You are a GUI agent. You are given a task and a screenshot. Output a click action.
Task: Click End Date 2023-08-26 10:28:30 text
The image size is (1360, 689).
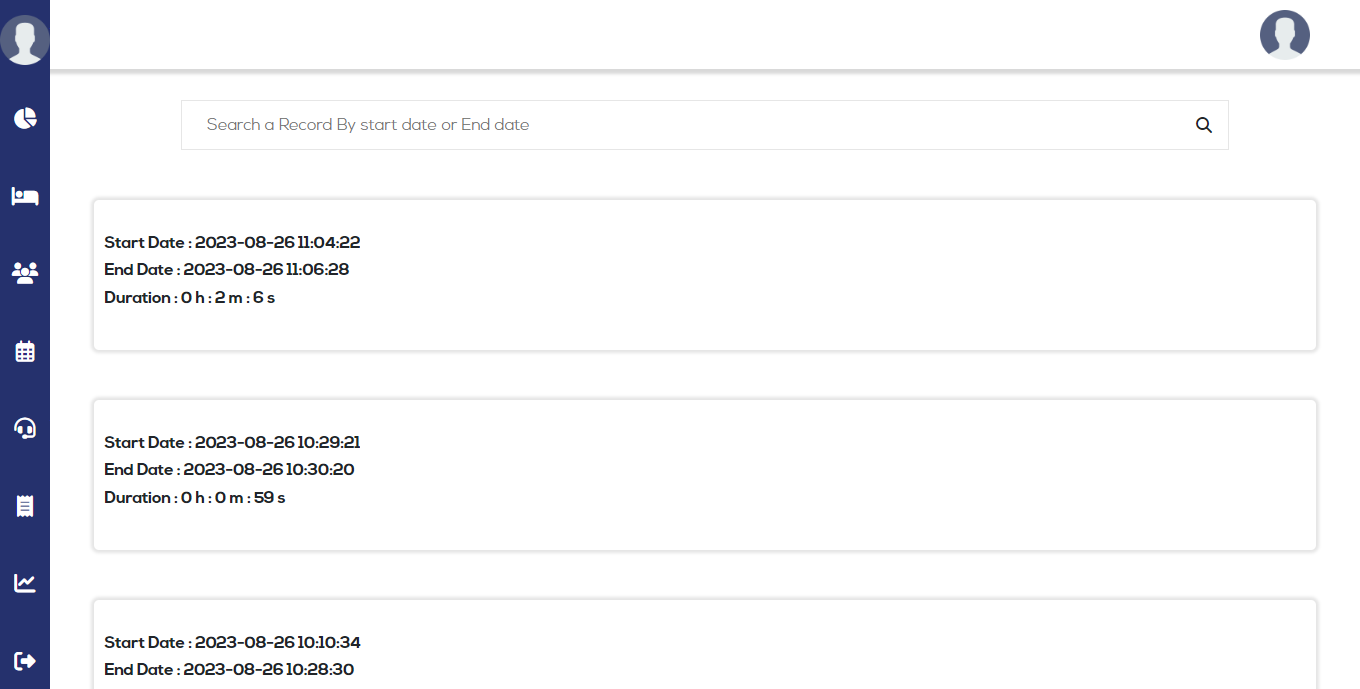coord(229,669)
